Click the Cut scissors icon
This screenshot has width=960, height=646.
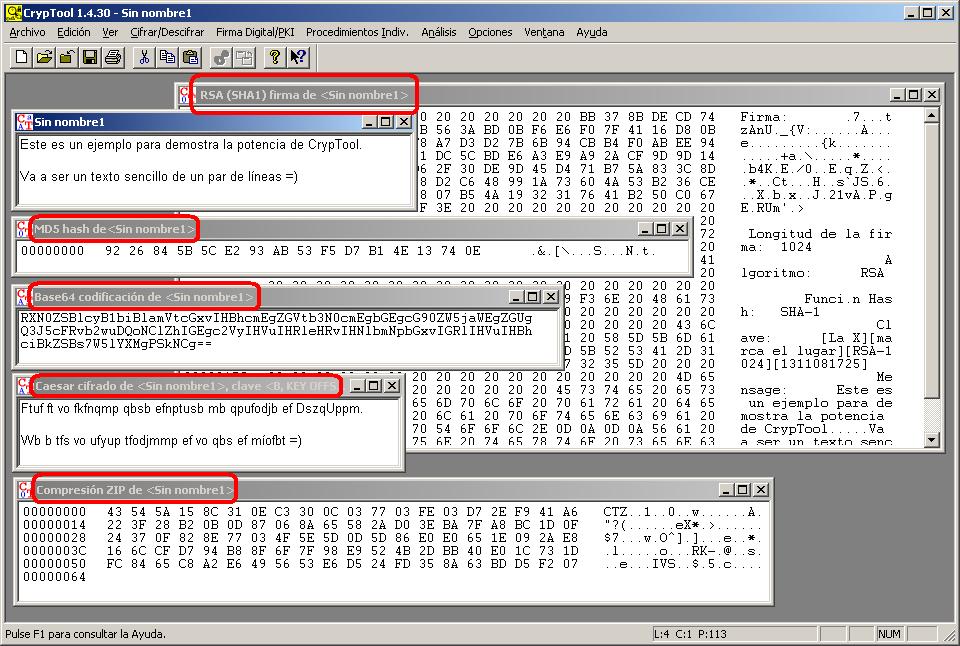(144, 58)
